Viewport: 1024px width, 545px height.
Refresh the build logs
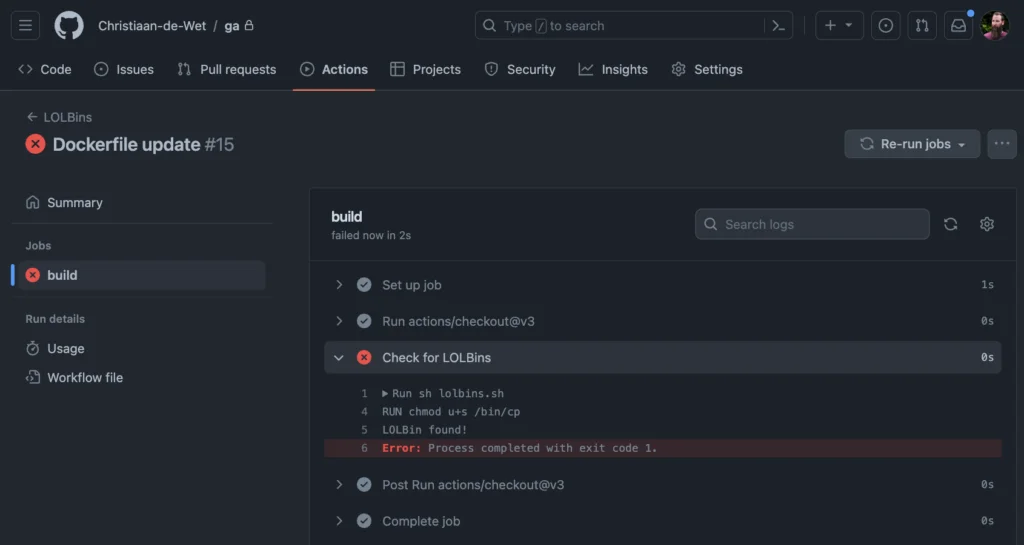[950, 224]
